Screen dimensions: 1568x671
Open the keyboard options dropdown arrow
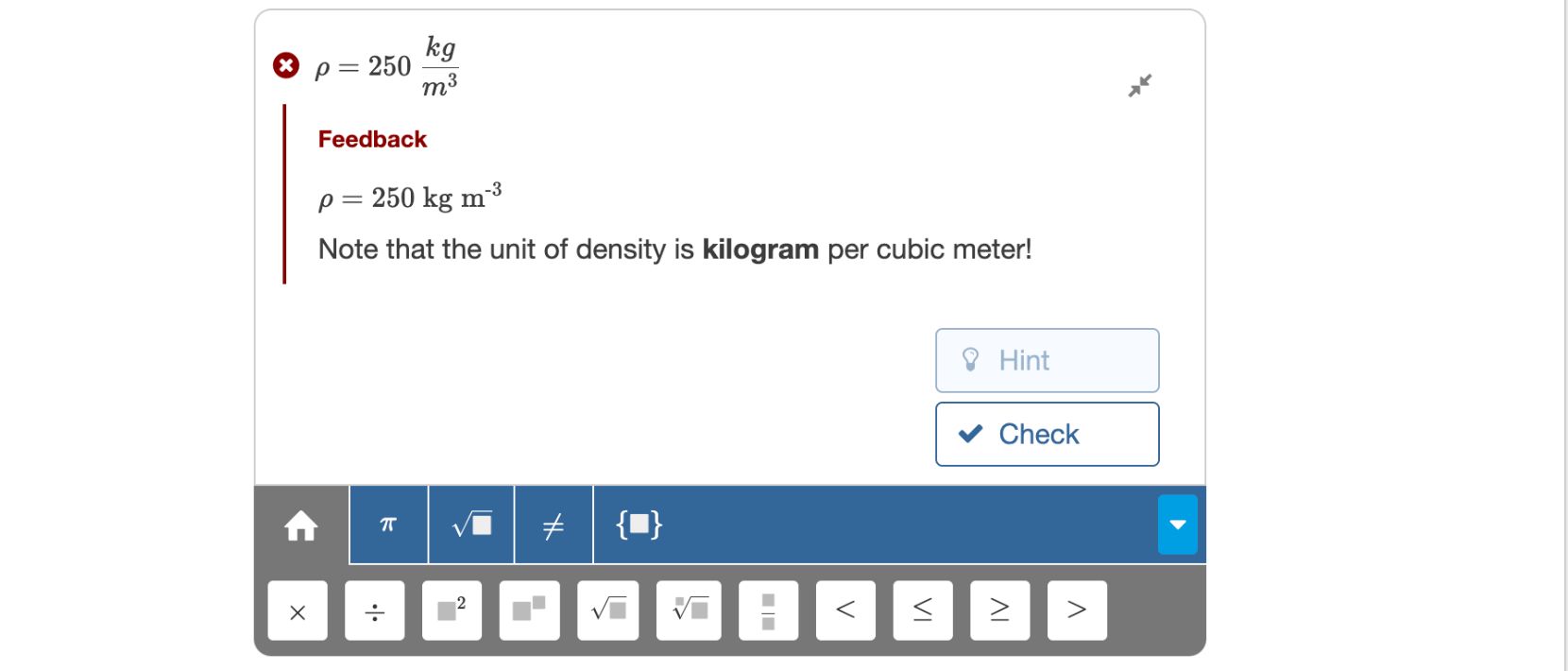pyautogui.click(x=1177, y=525)
